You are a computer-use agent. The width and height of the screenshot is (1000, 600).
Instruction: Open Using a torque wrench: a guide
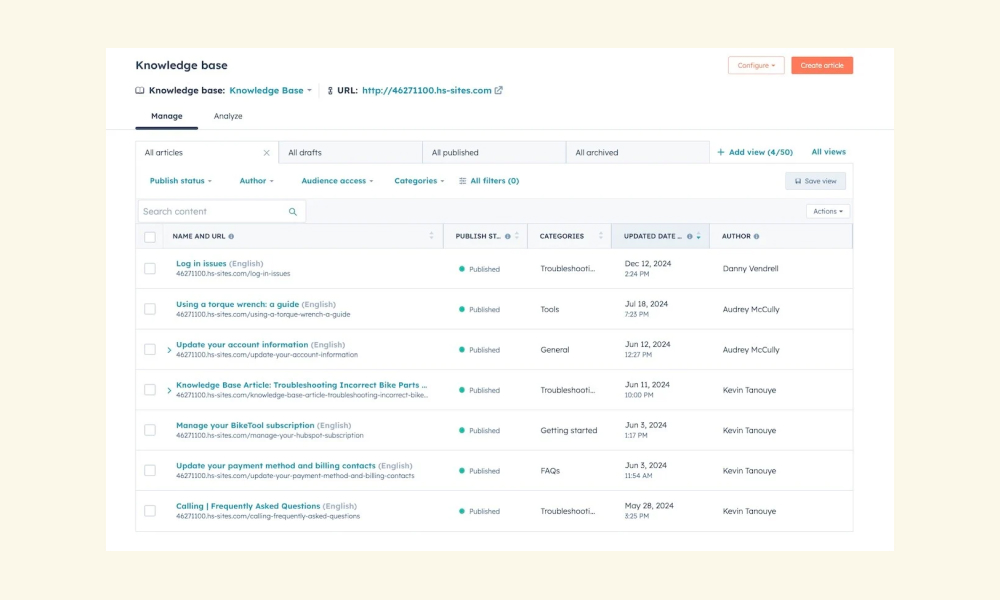(x=237, y=304)
